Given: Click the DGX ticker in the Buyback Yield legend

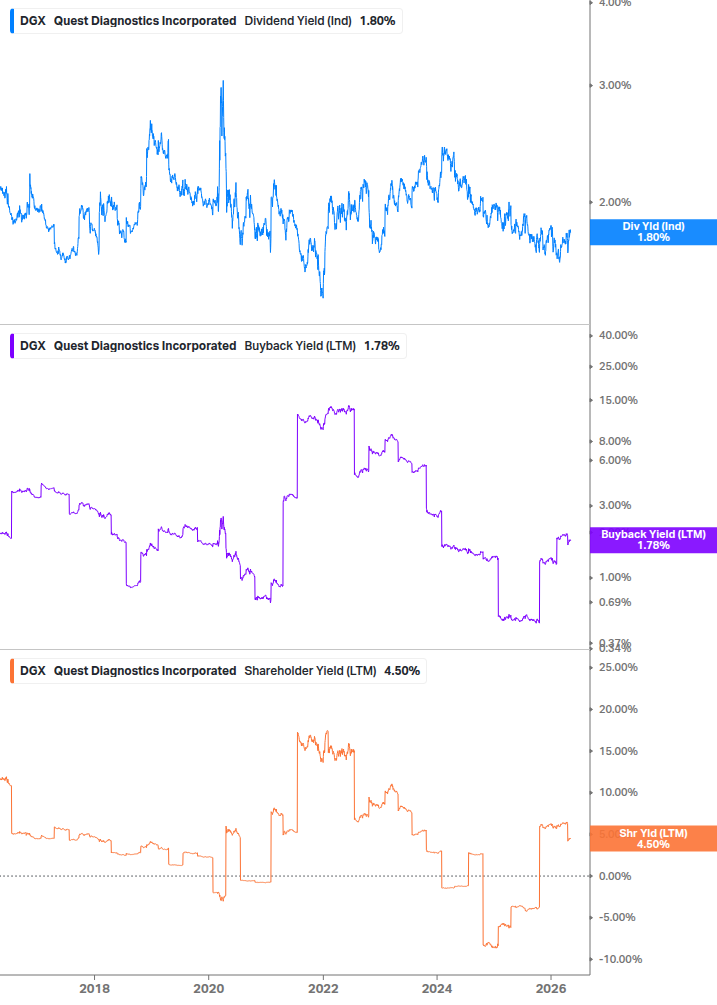Looking at the screenshot, I should 33,346.
